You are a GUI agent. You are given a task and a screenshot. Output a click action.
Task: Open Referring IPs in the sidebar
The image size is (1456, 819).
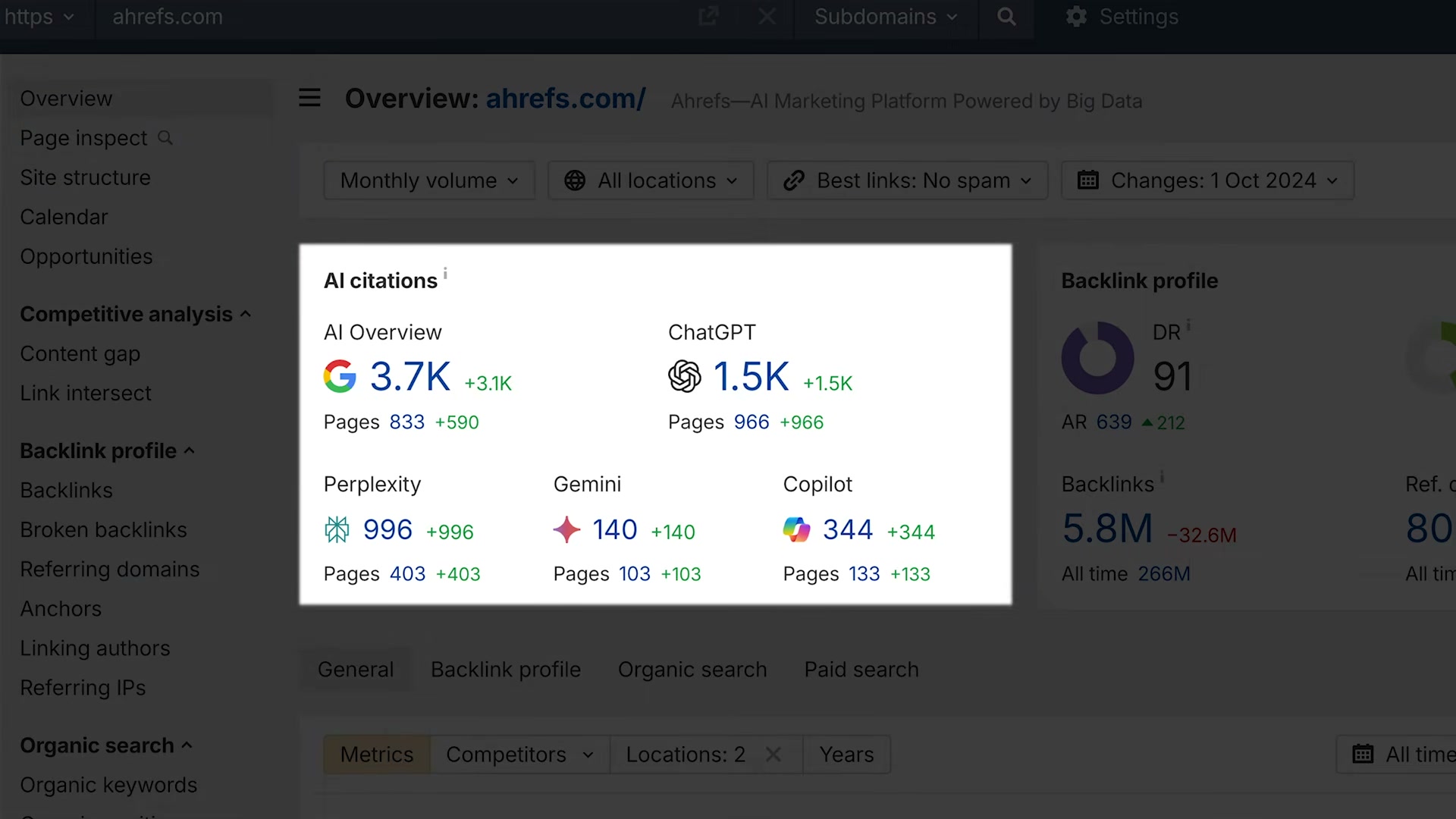coord(83,687)
